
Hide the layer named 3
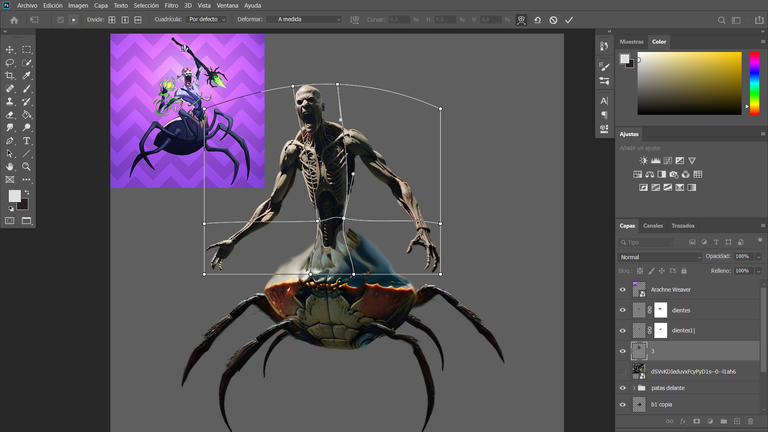coord(623,351)
